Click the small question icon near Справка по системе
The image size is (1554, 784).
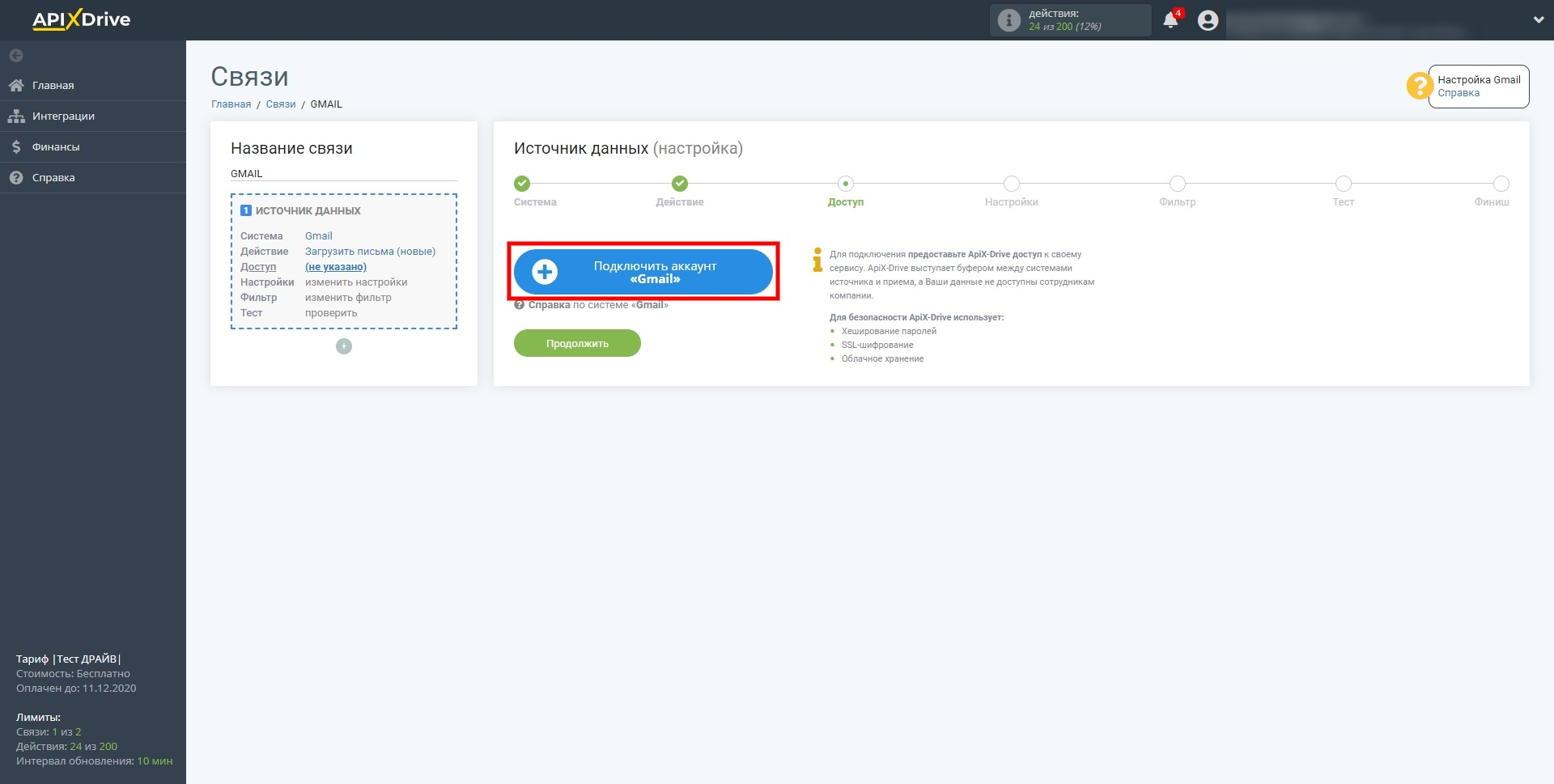point(520,305)
